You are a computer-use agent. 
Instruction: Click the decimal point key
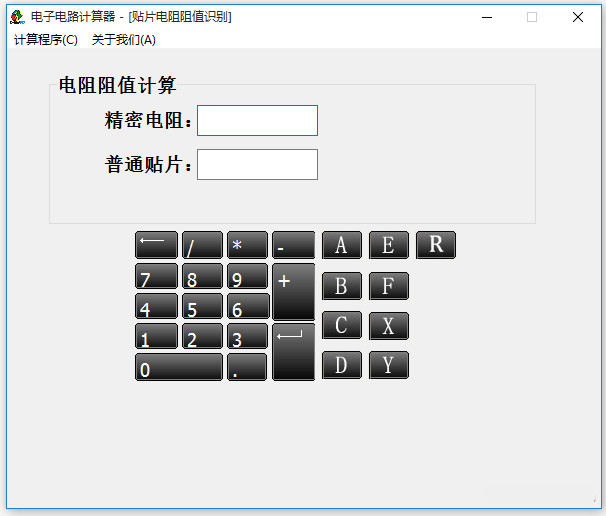tap(247, 367)
